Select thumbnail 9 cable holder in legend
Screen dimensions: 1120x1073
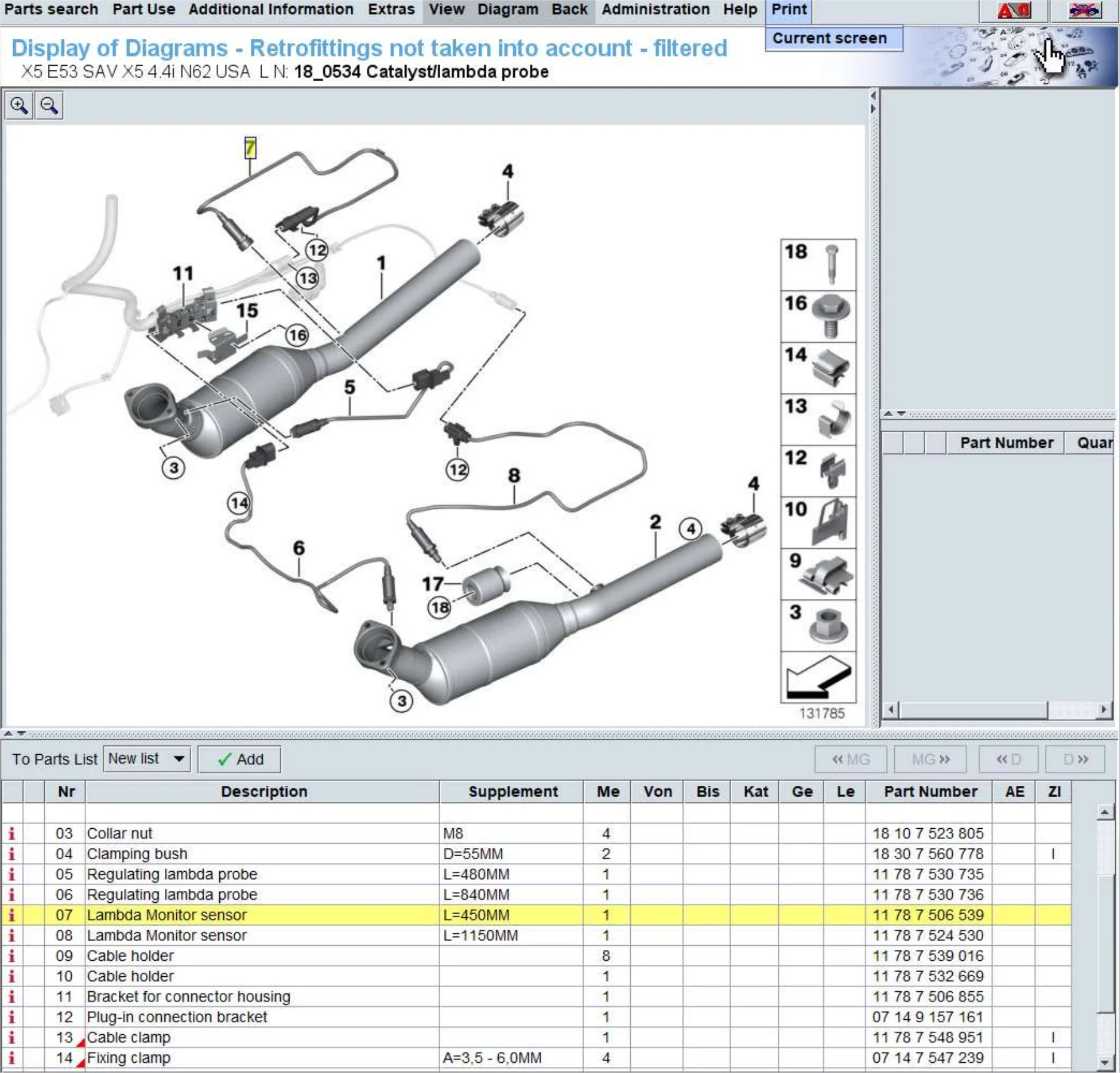point(818,574)
